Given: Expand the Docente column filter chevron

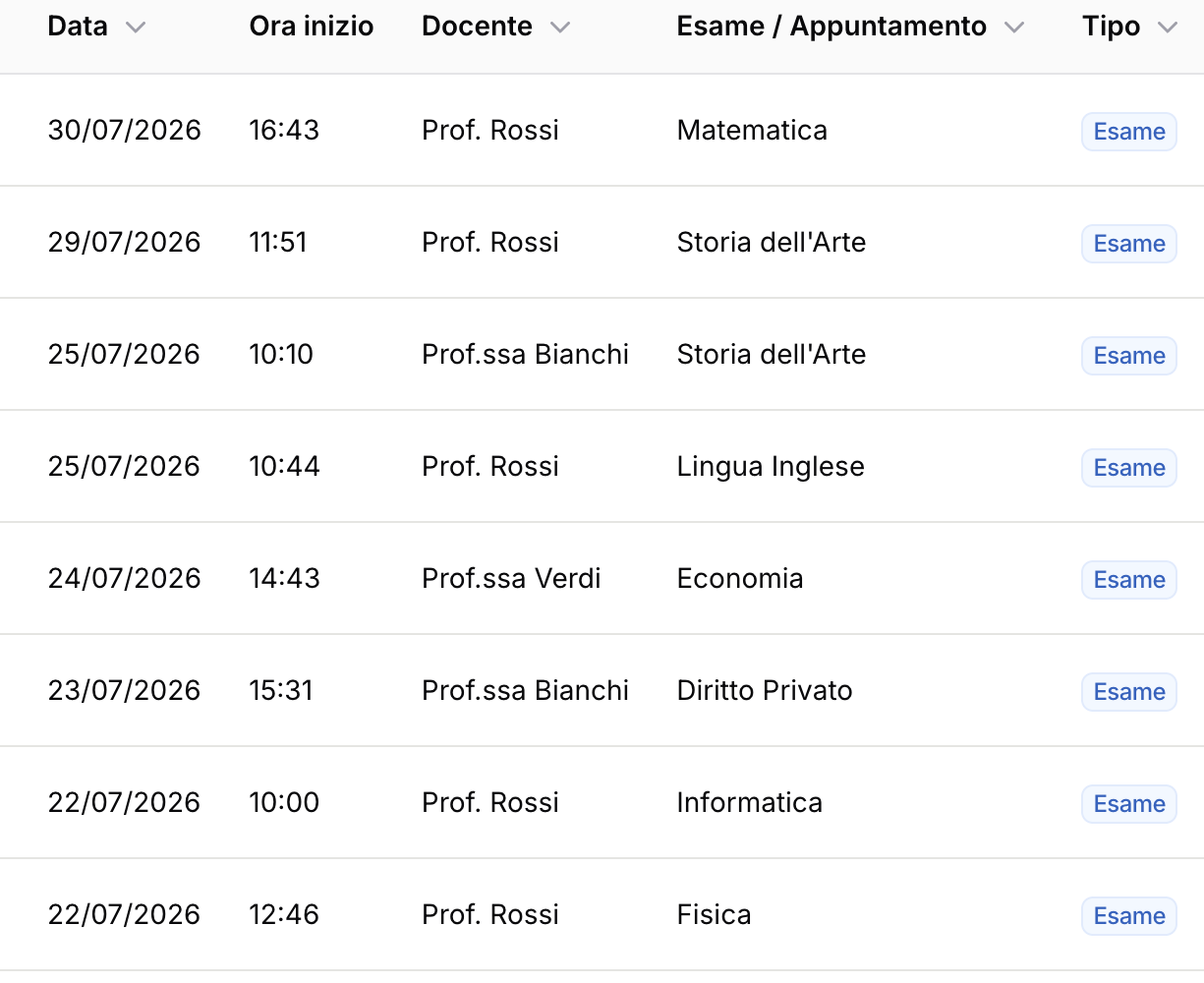Looking at the screenshot, I should coord(560,28).
